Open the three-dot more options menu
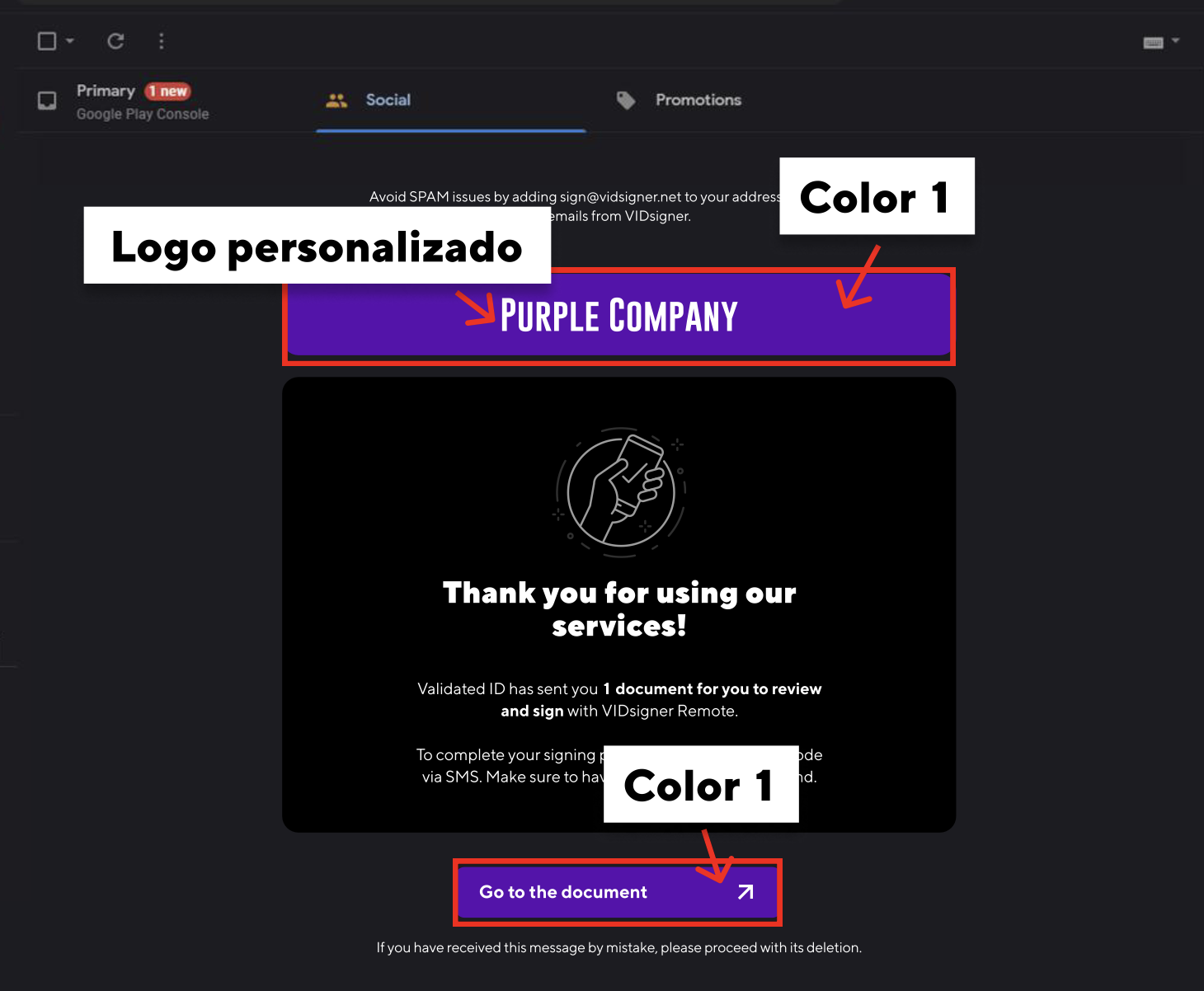This screenshot has height=991, width=1204. [162, 40]
